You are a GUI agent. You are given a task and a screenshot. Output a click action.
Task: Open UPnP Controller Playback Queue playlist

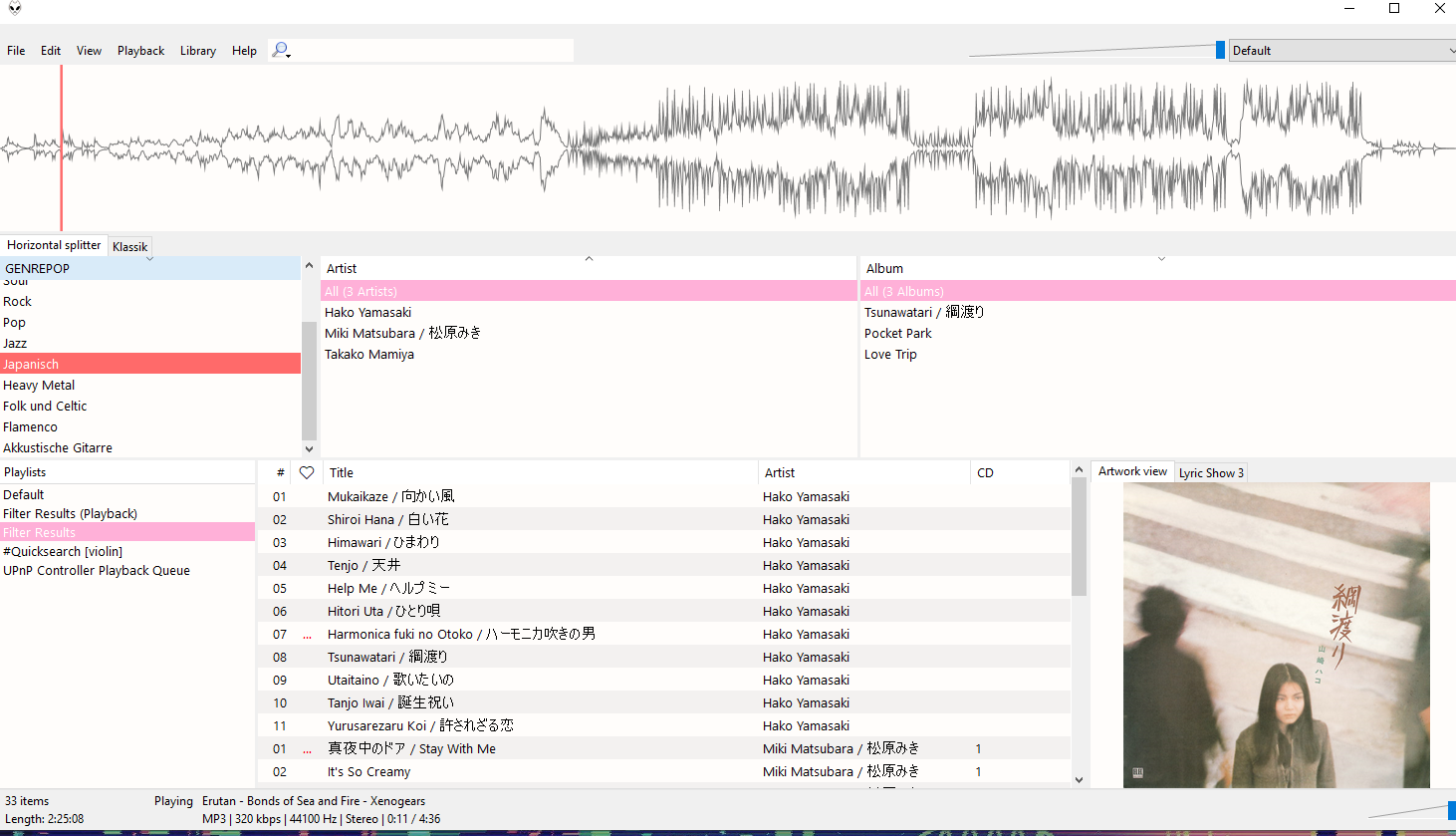pos(127,570)
